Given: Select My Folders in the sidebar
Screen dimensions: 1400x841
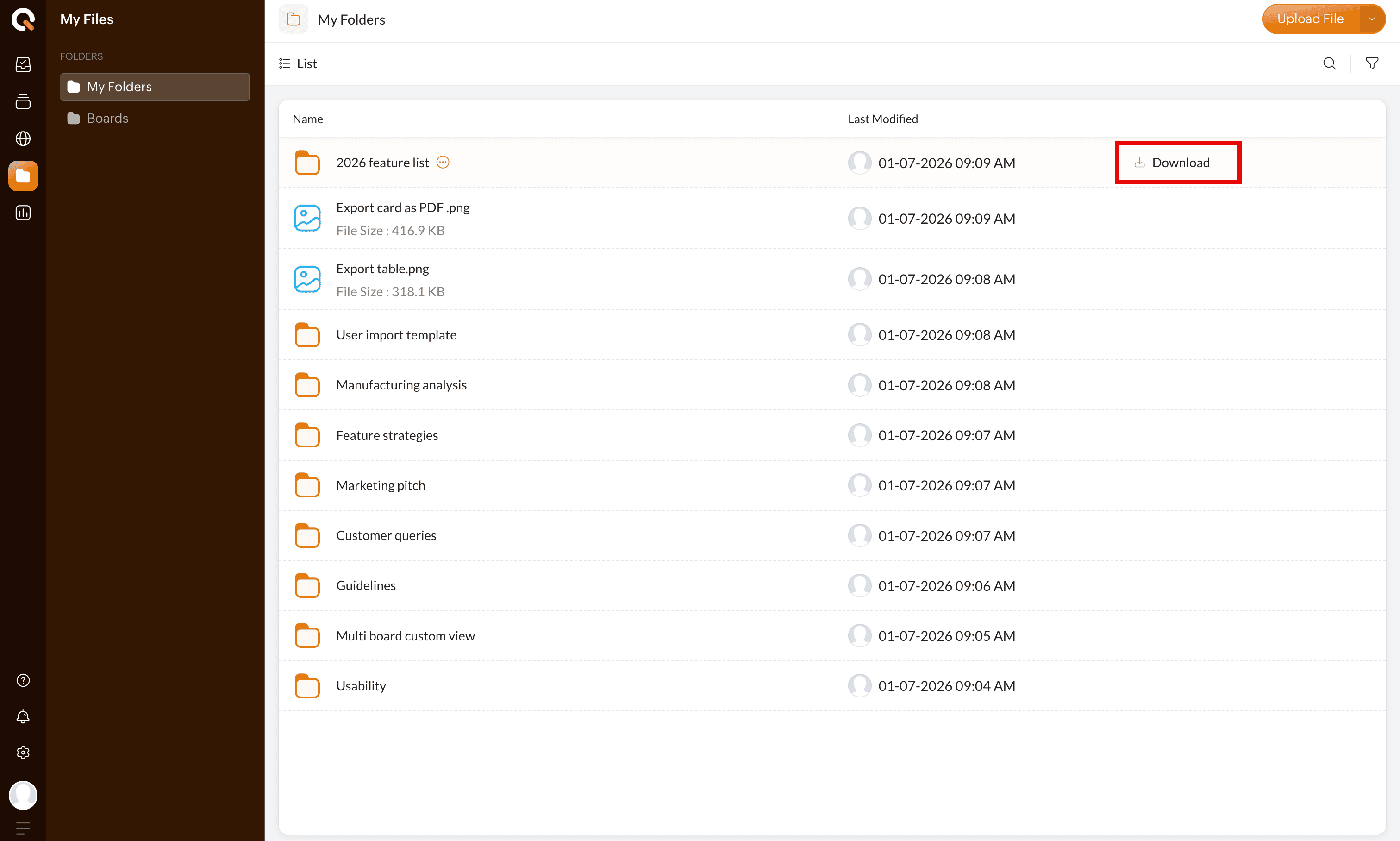Looking at the screenshot, I should [x=119, y=87].
